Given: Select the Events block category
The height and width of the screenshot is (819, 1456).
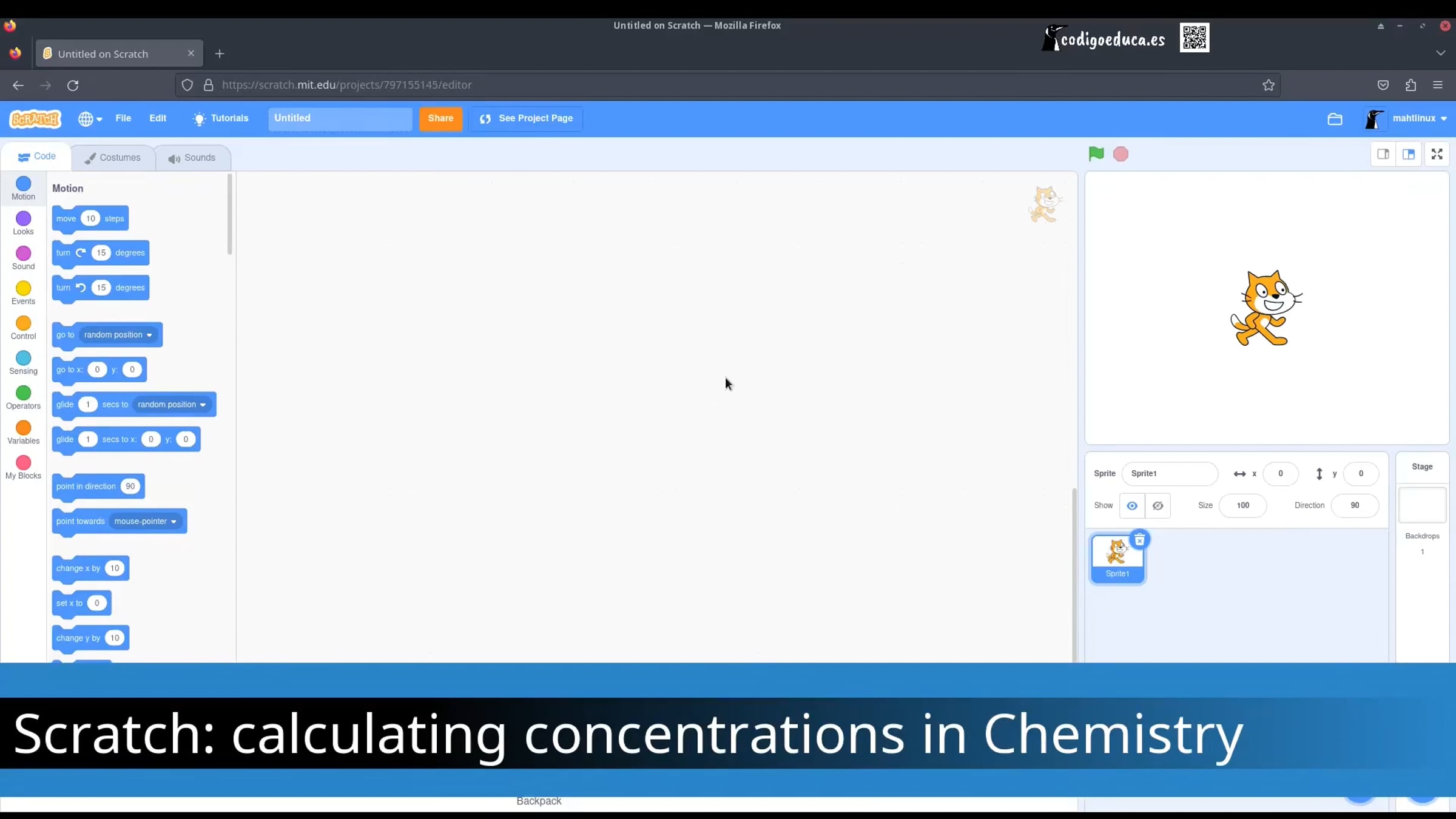Looking at the screenshot, I should pyautogui.click(x=23, y=292).
